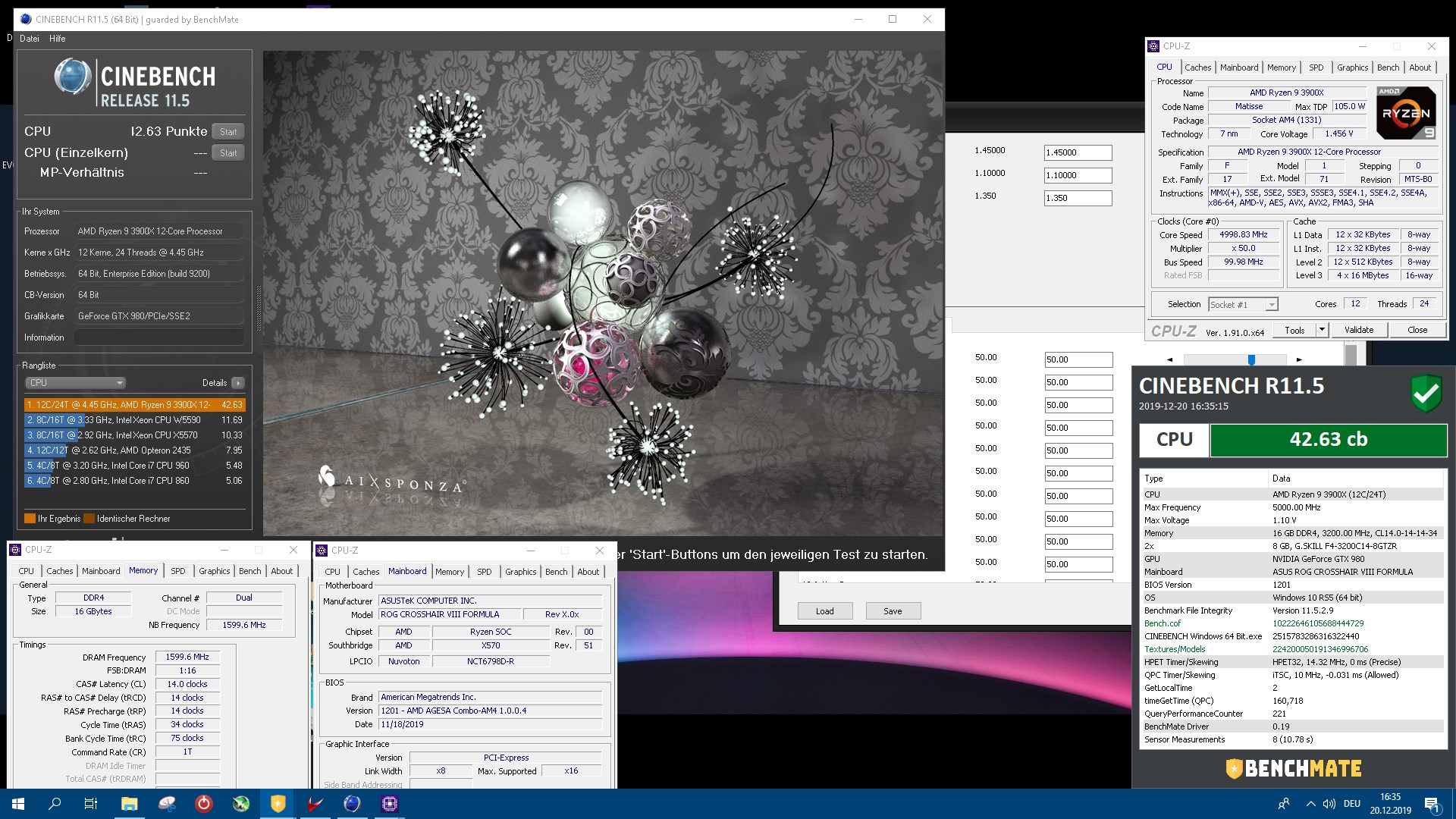
Task: Select the Xeon X5570 10.33 ranking row
Action: pos(134,435)
